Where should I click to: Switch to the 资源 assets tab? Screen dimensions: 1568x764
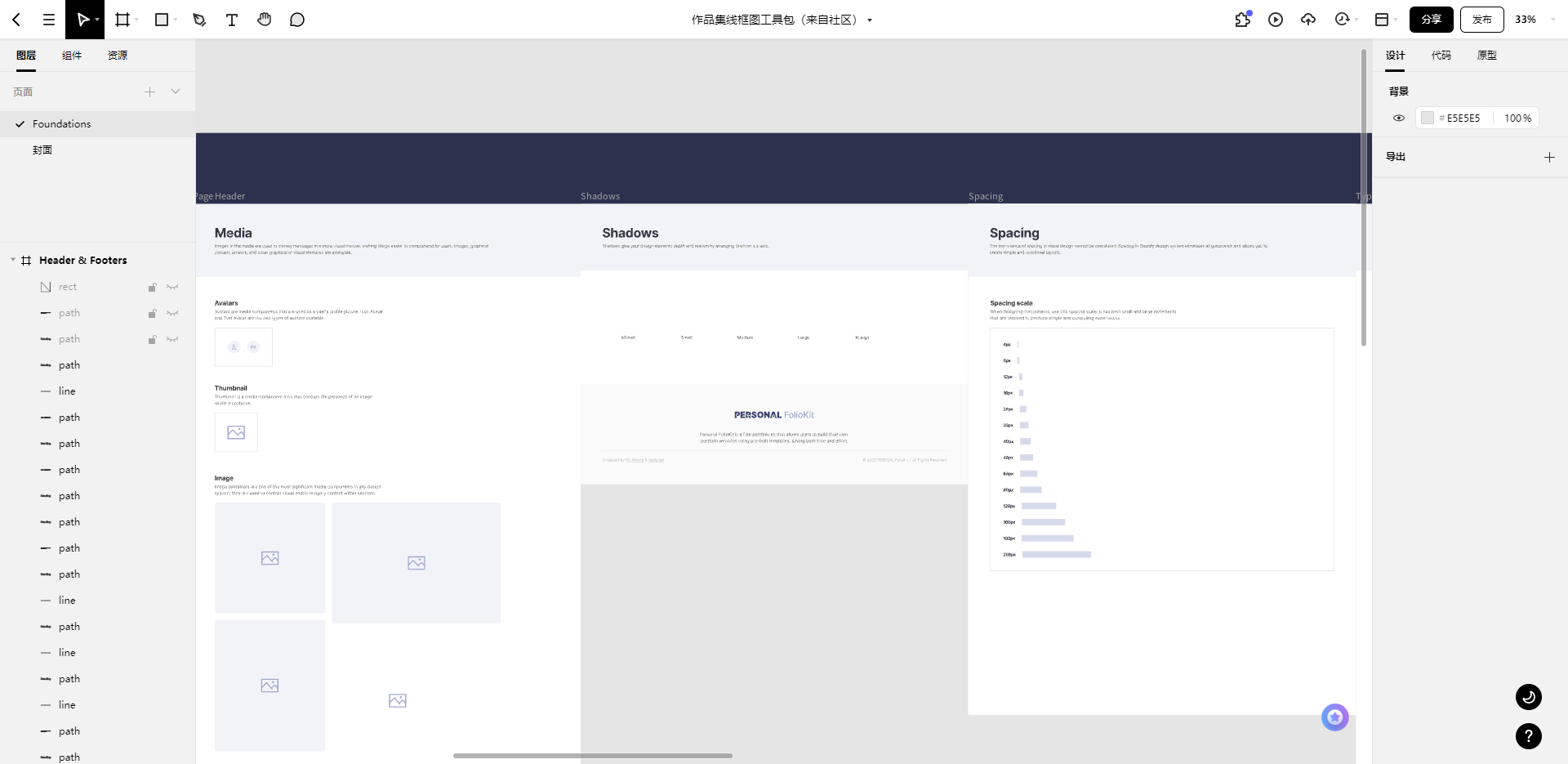(x=118, y=56)
